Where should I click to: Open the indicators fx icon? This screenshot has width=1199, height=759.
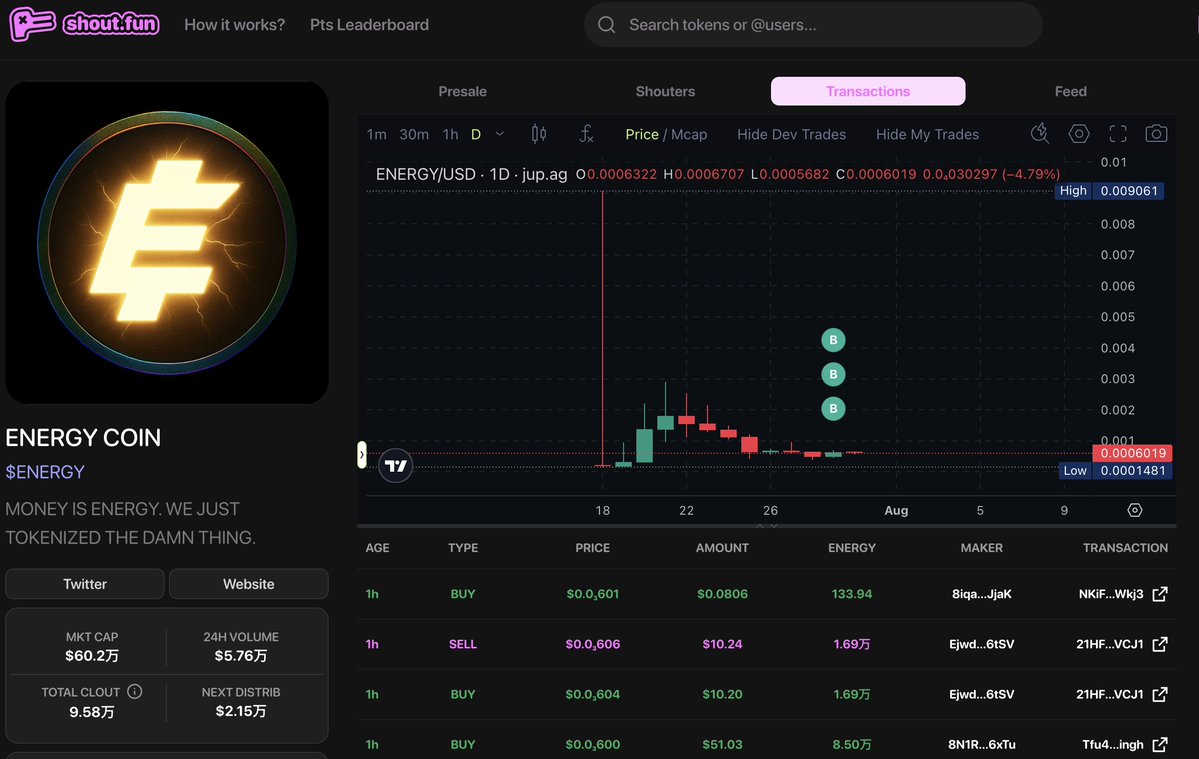pos(586,135)
